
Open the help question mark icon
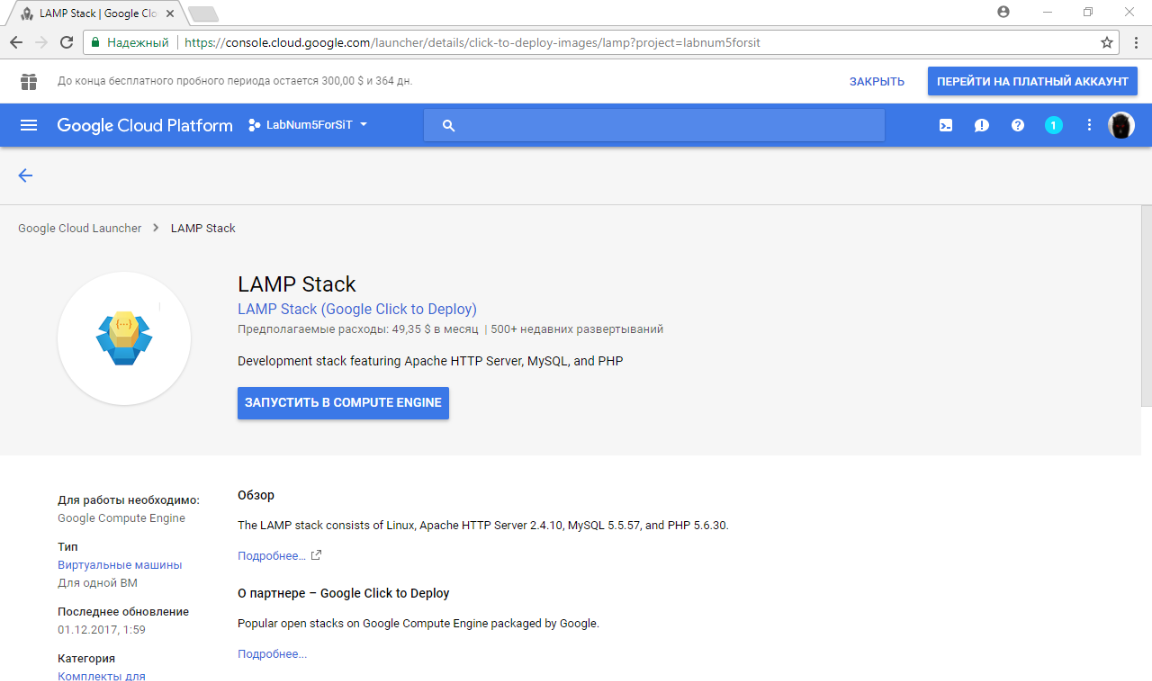tap(1018, 126)
